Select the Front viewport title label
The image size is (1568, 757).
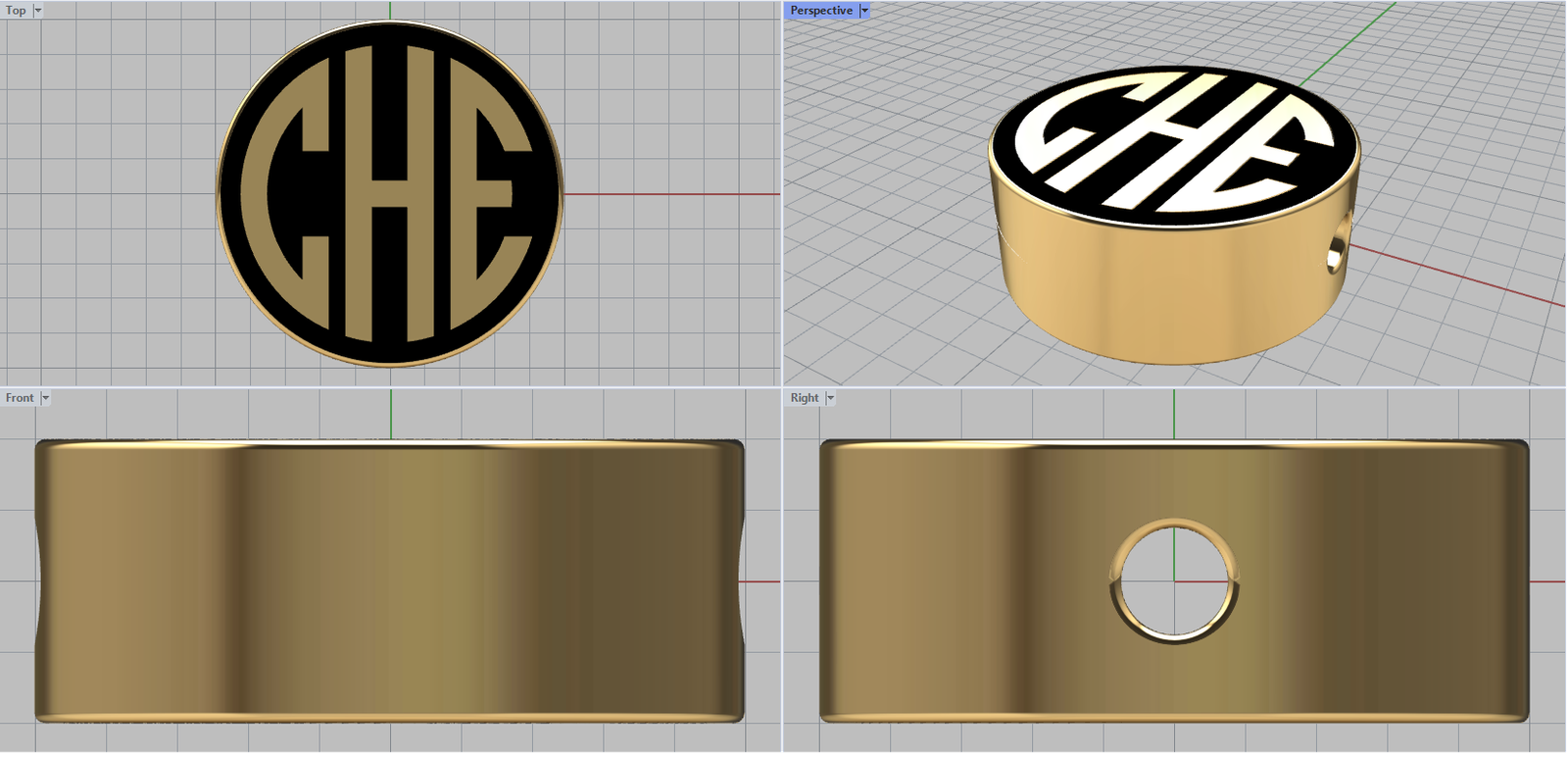coord(20,398)
